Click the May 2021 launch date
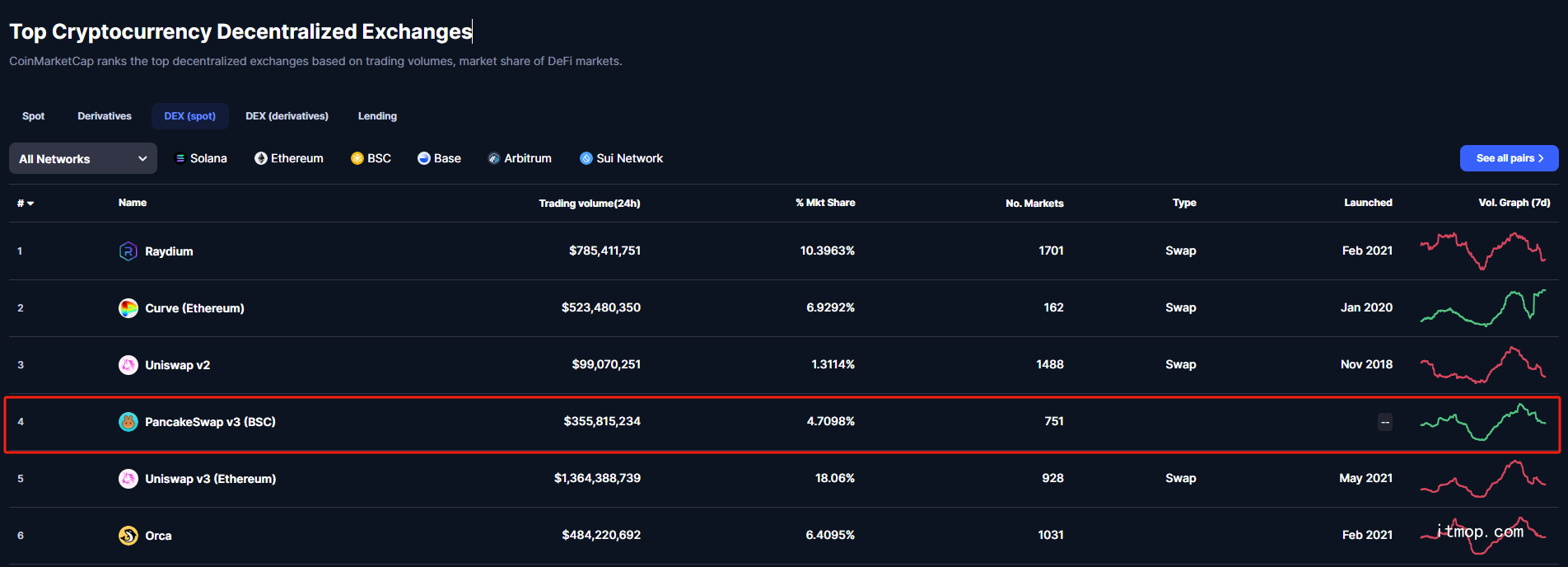The image size is (1568, 567). point(1366,478)
